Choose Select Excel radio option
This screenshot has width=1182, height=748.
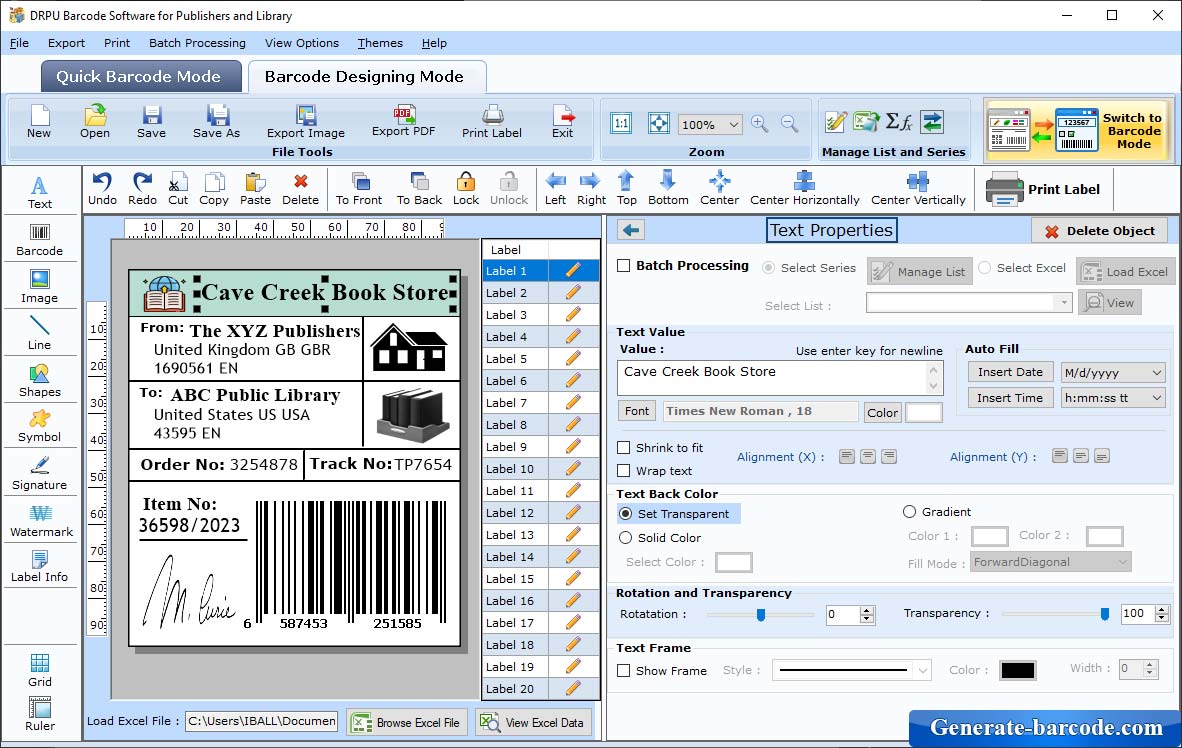(x=984, y=268)
